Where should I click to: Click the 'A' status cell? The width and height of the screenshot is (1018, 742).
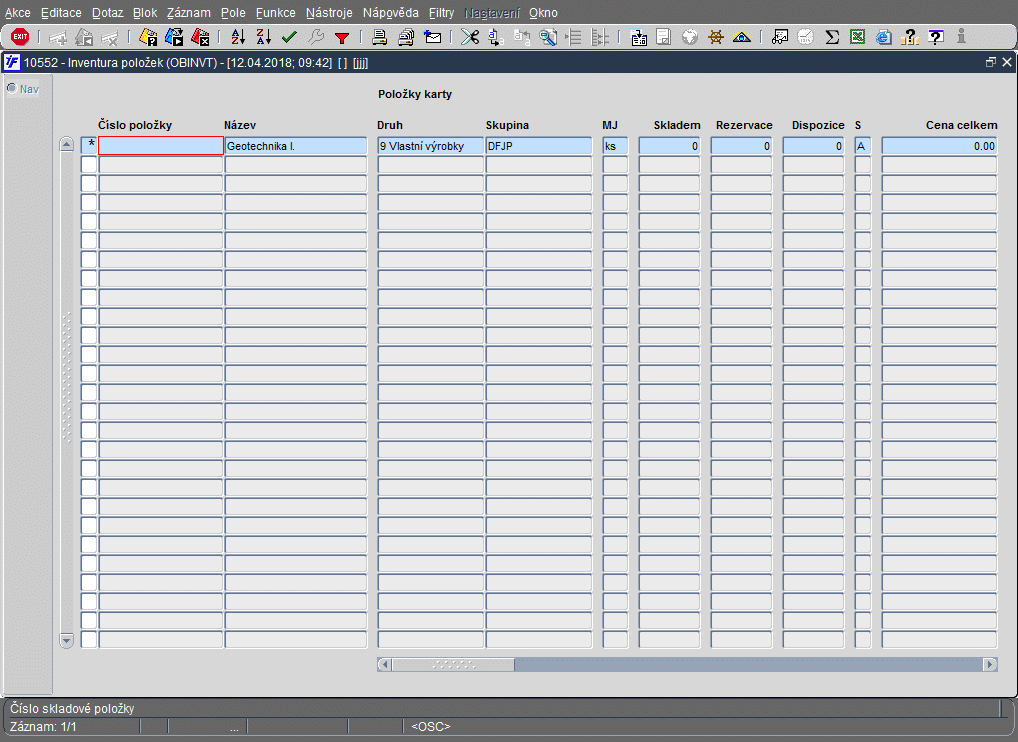pos(863,146)
